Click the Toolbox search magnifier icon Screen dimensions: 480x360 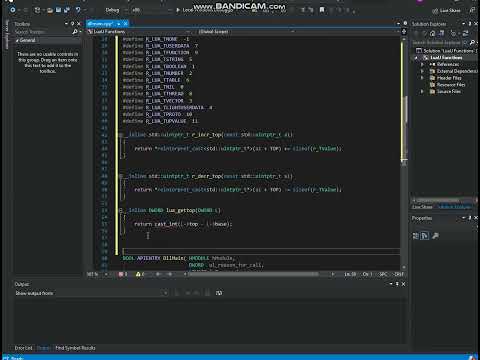click(x=75, y=32)
